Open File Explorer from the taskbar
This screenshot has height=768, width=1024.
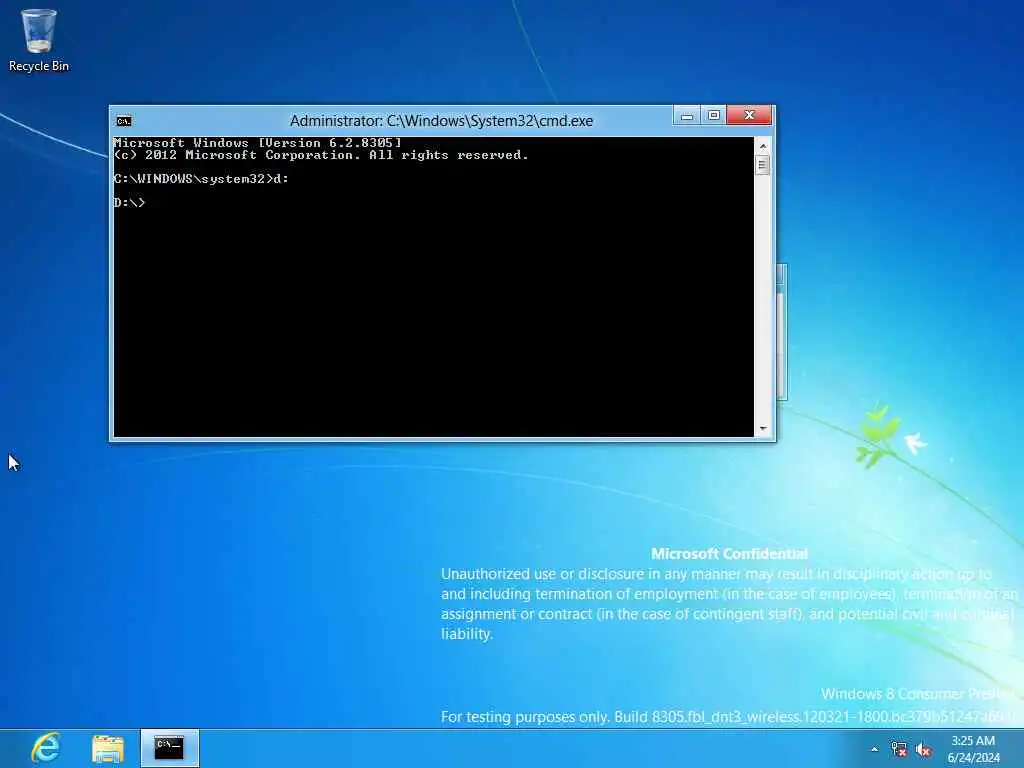[108, 748]
